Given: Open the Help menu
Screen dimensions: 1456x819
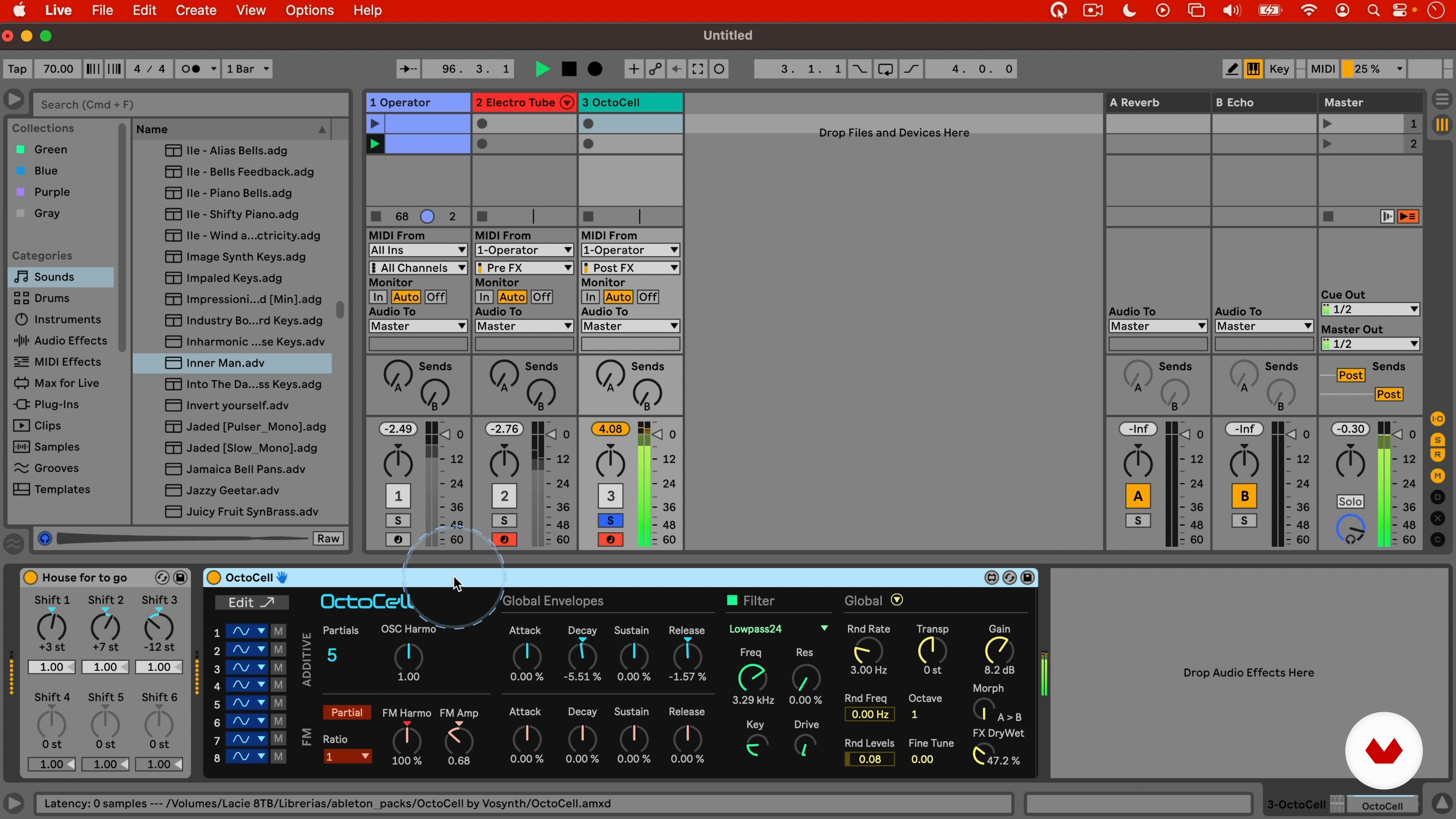Looking at the screenshot, I should pyautogui.click(x=367, y=10).
